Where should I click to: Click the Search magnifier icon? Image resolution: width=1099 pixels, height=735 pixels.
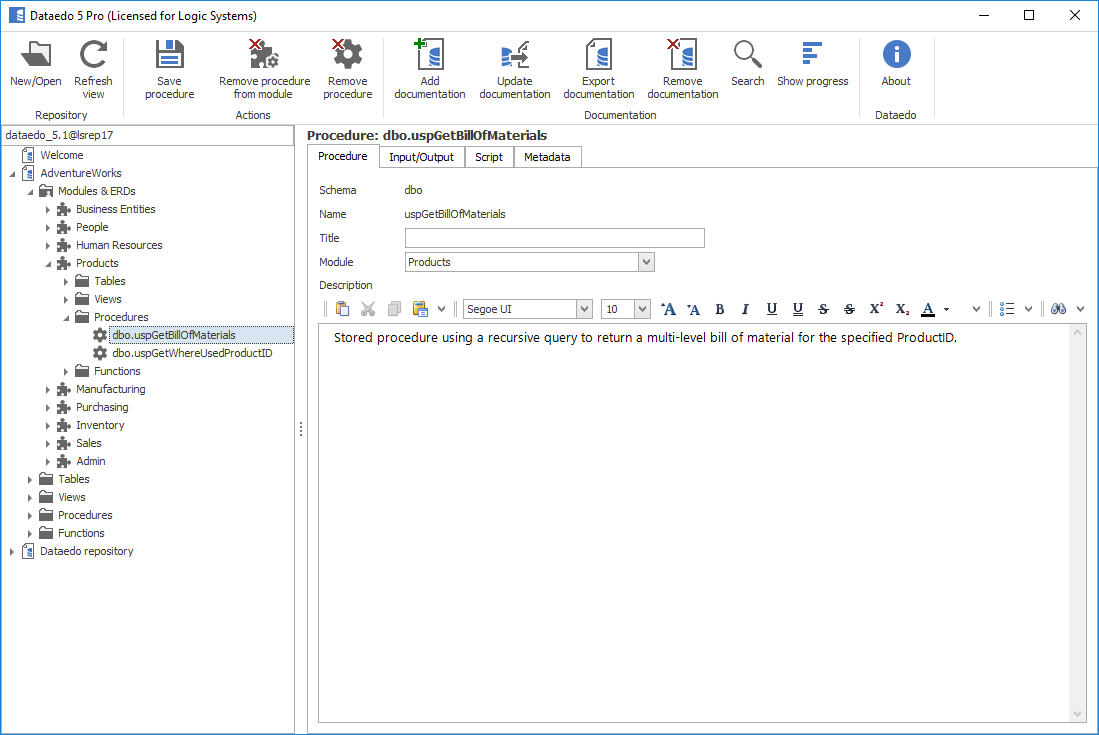tap(747, 57)
